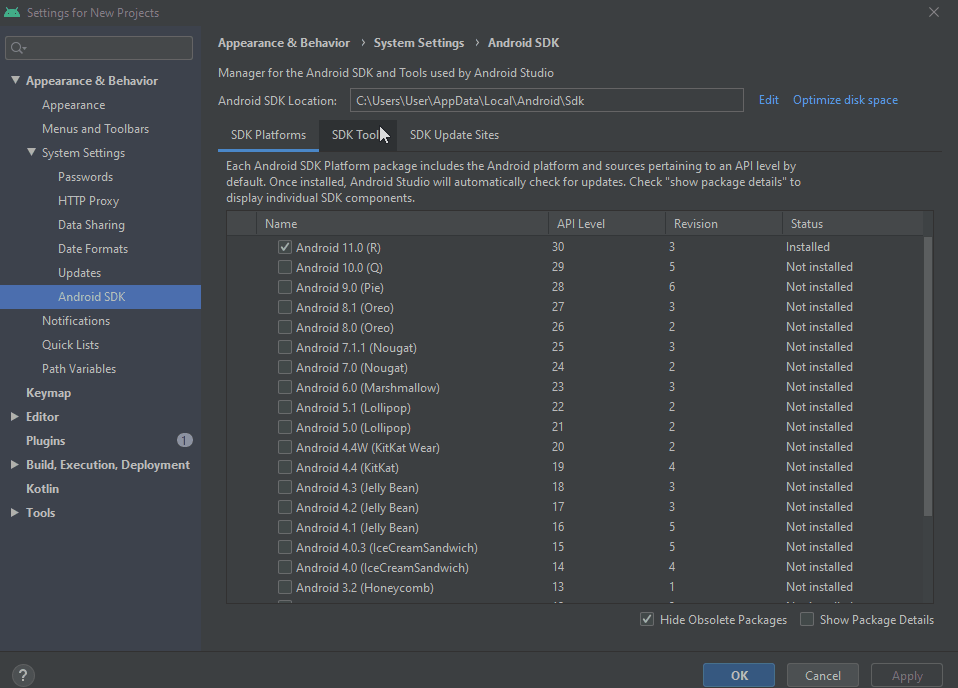Sort by Name column header

pos(402,224)
